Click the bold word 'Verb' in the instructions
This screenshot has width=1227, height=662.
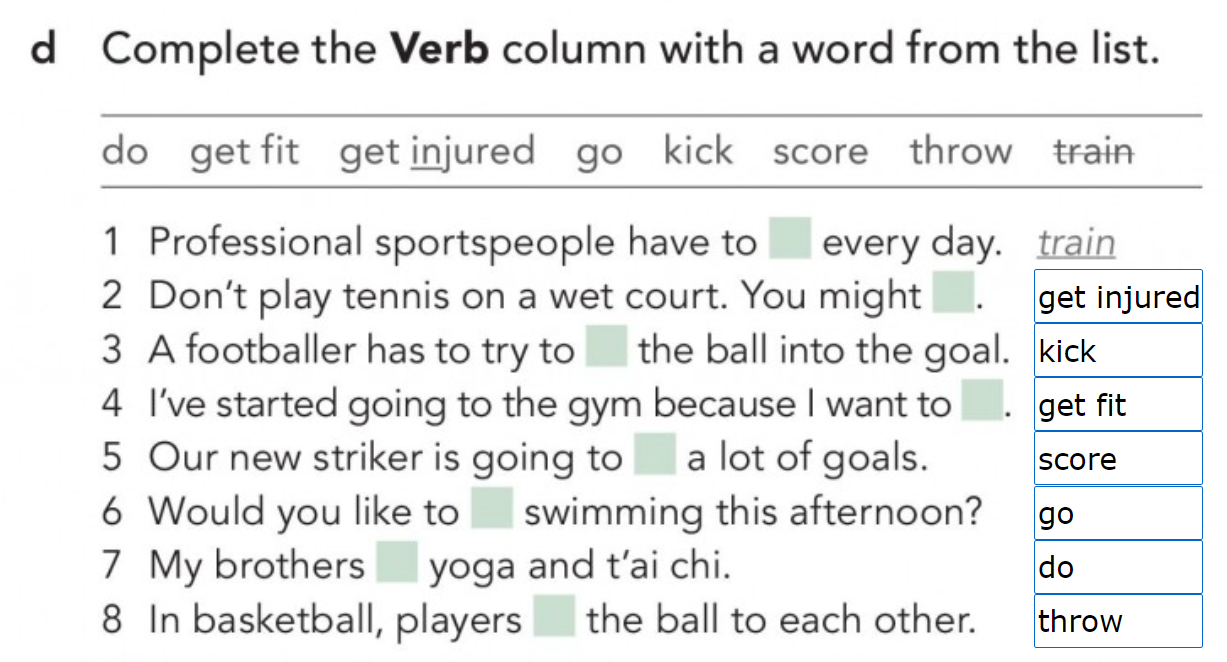point(439,50)
